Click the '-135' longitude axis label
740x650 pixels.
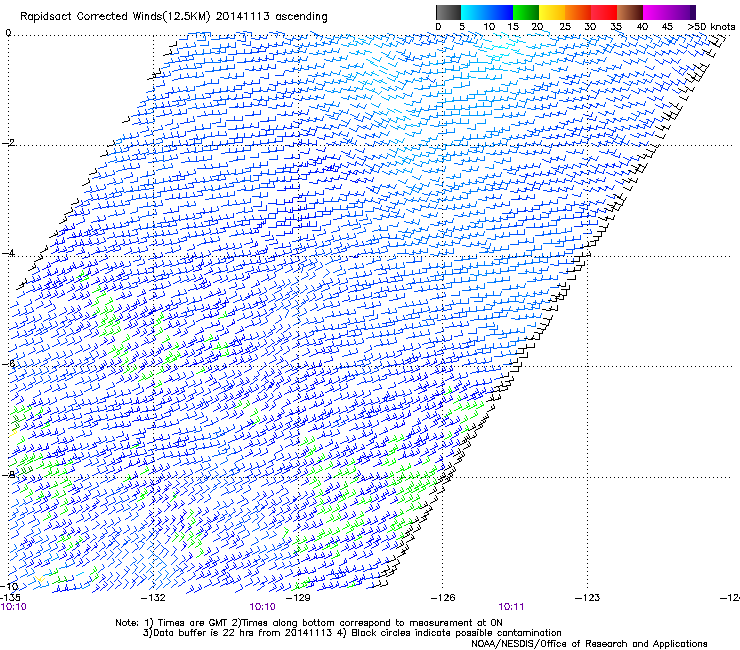click(10, 597)
